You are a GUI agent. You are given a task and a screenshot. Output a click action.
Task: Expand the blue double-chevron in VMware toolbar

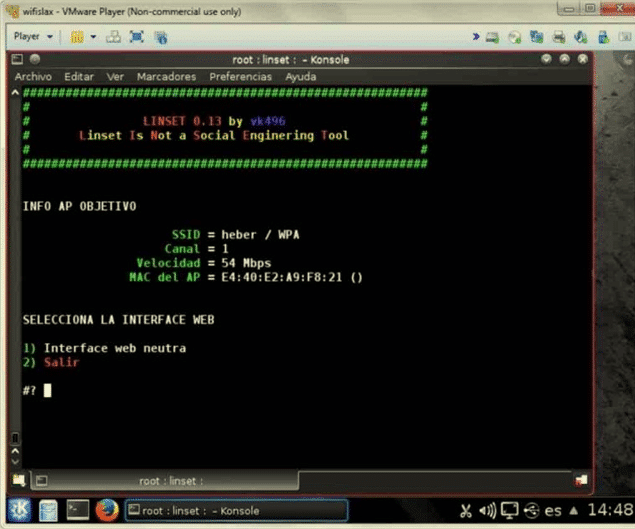(x=476, y=37)
